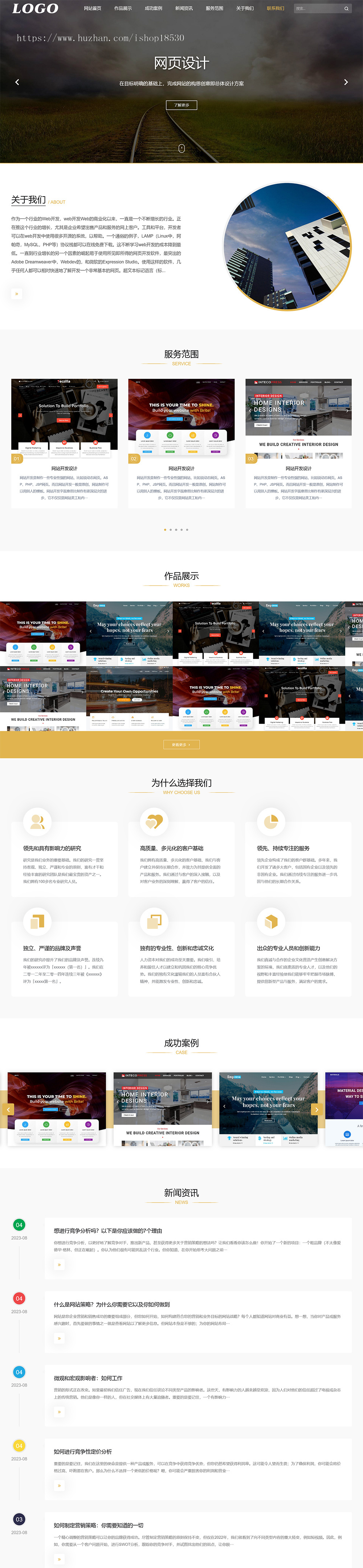The height and width of the screenshot is (1568, 363).
Task: Click the header search input field
Action: tap(317, 8)
